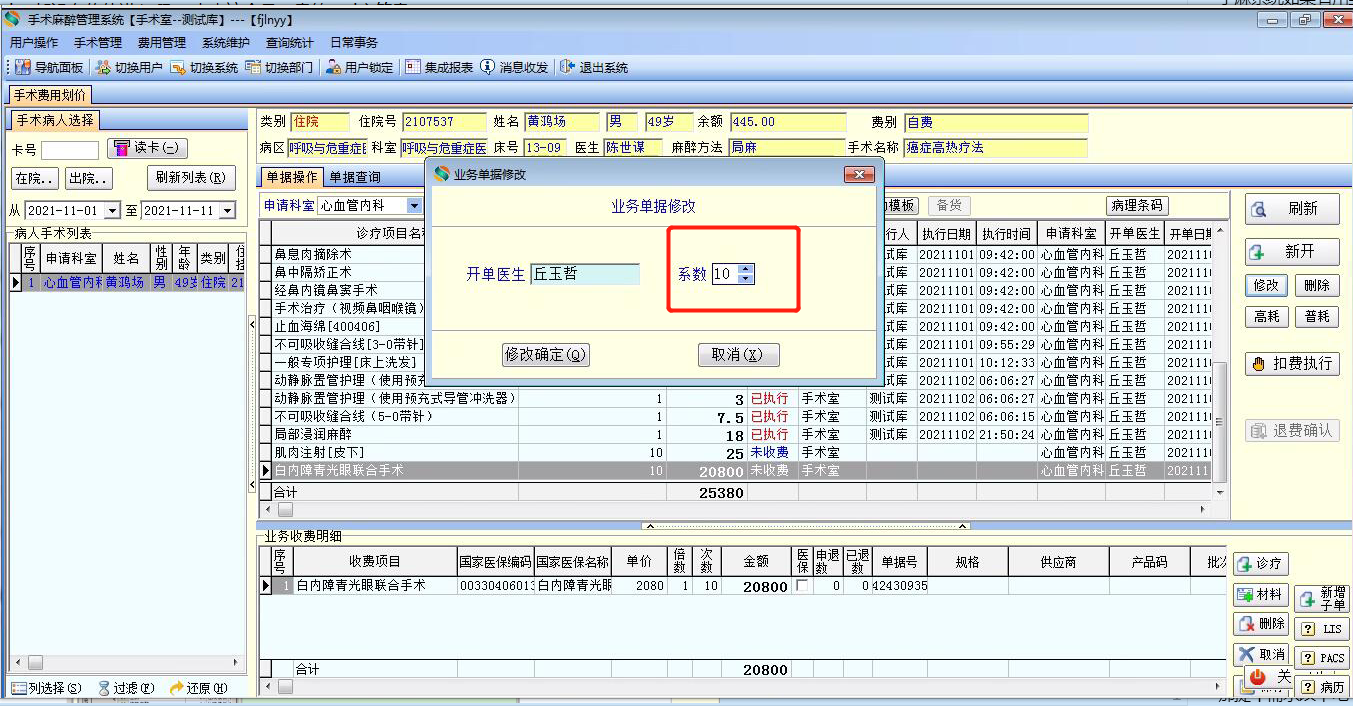Click the 删除 button next to 修改

(1317, 285)
